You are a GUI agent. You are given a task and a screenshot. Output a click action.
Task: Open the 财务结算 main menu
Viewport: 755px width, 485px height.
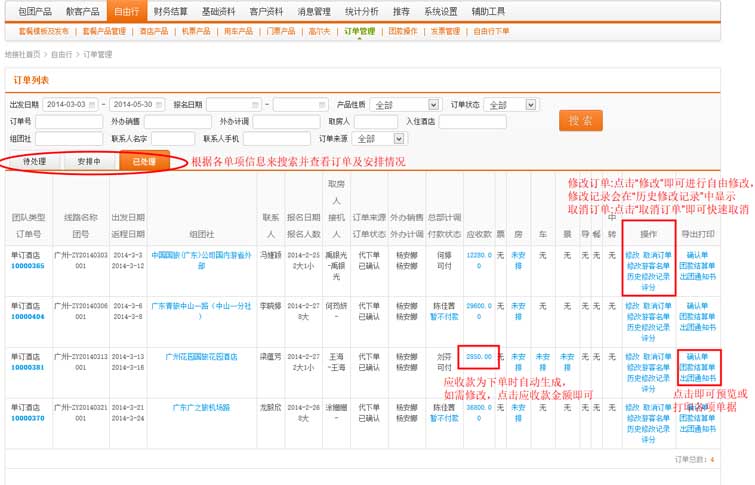pos(170,12)
